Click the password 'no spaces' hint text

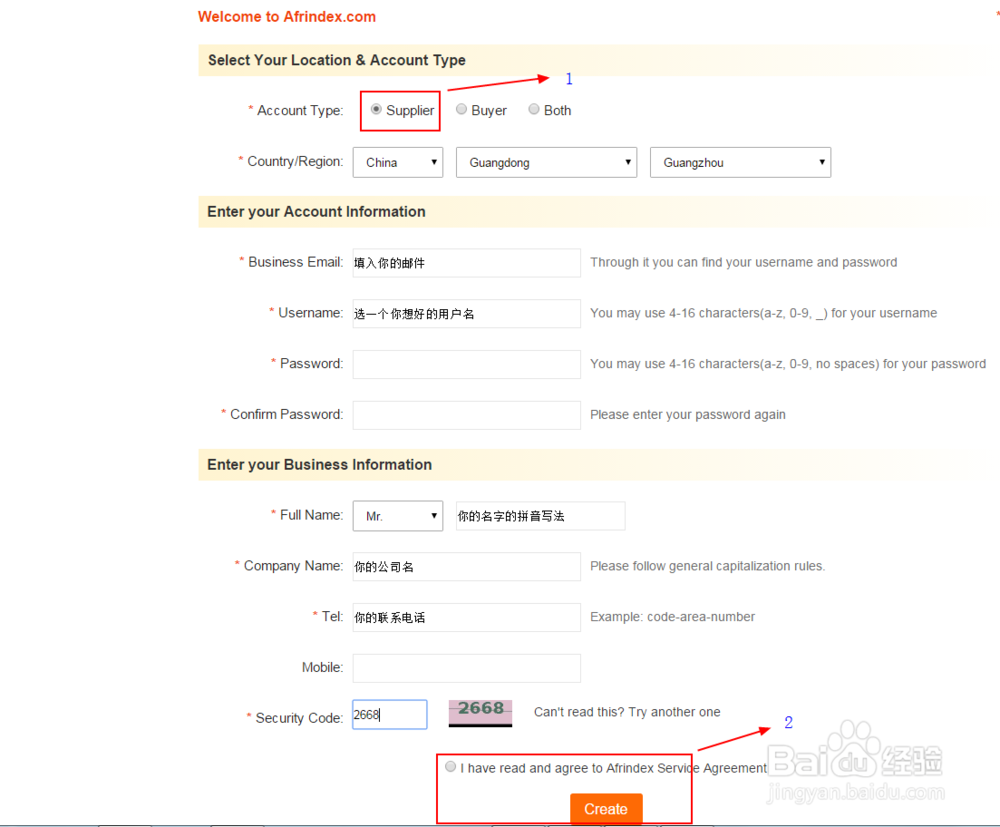(788, 363)
